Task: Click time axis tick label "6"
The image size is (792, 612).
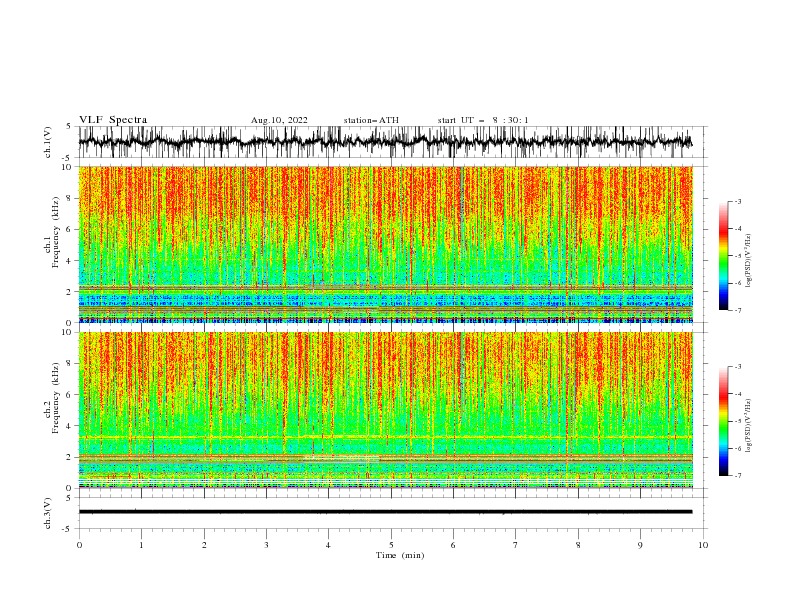Action: tap(453, 545)
